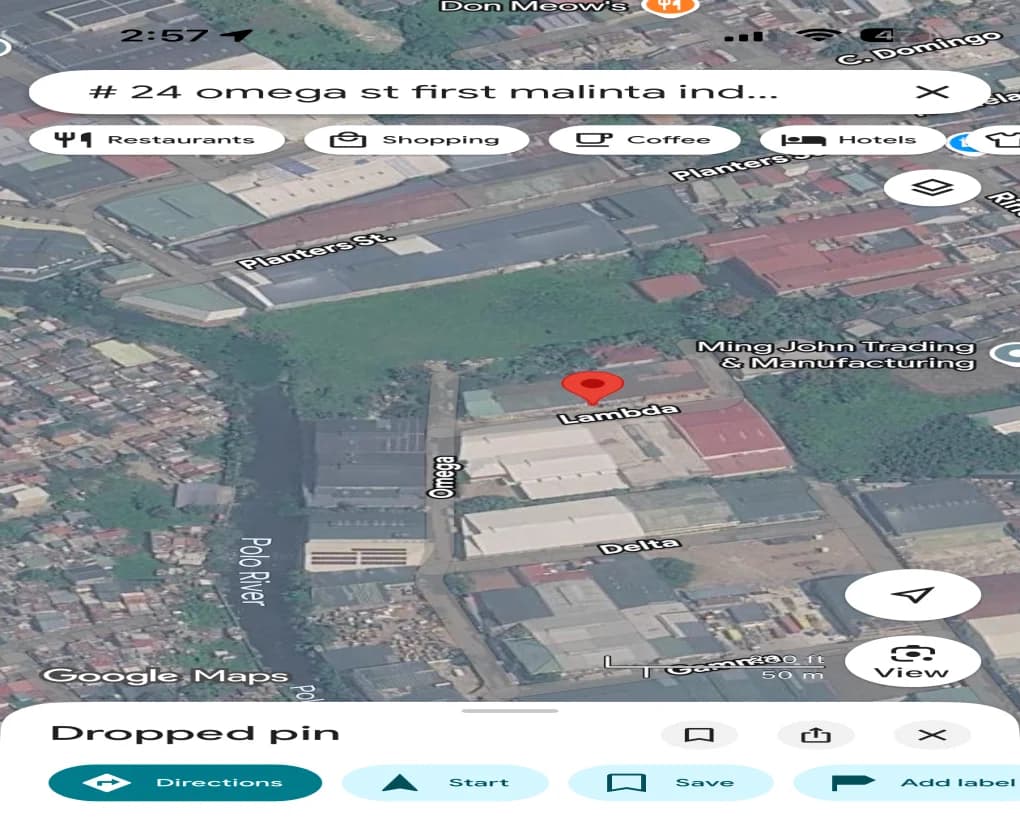The width and height of the screenshot is (1020, 840).
Task: Tap the Lambda street label
Action: pos(619,413)
